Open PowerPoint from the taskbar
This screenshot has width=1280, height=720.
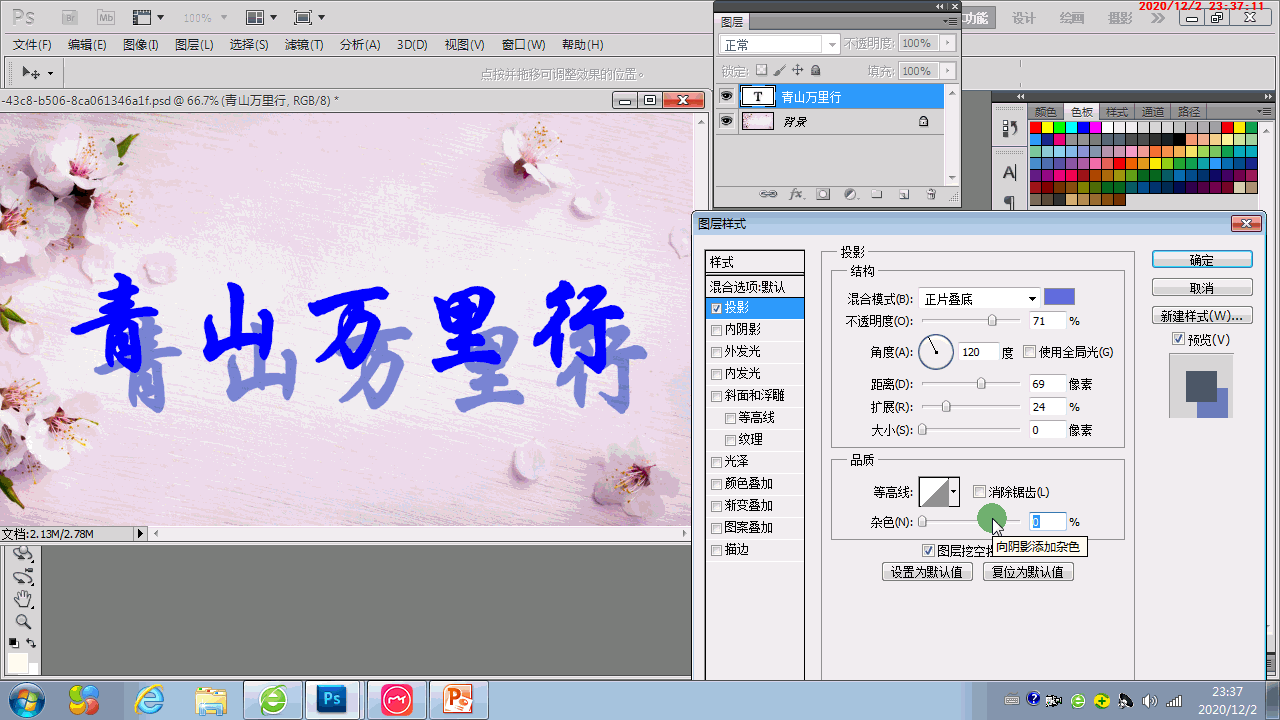tap(458, 699)
